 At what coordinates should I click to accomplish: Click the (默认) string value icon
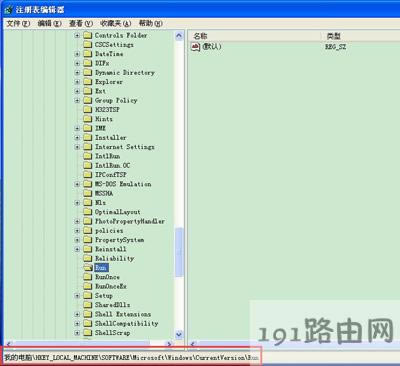pyautogui.click(x=195, y=47)
